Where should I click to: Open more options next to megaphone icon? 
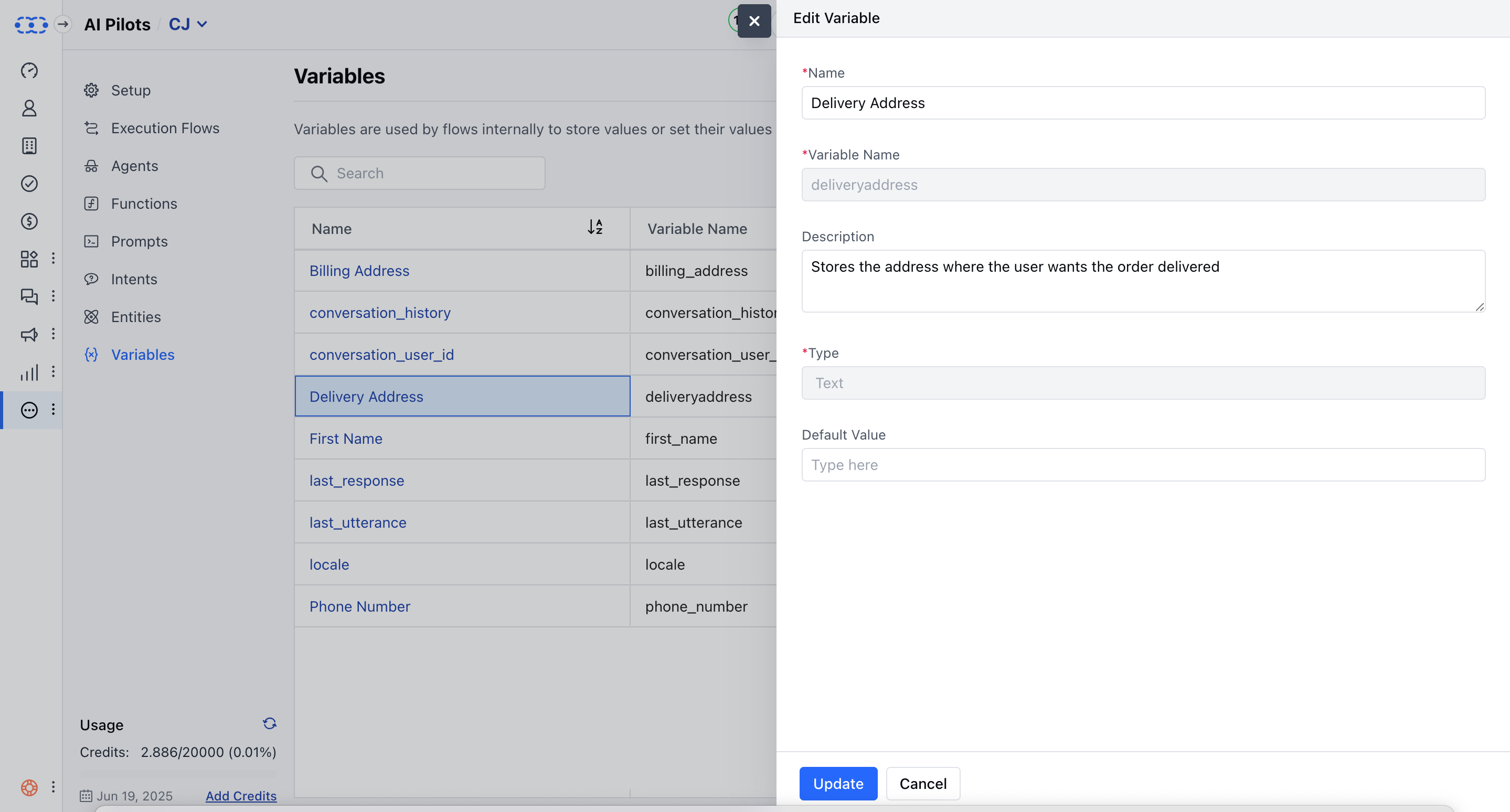tap(54, 334)
